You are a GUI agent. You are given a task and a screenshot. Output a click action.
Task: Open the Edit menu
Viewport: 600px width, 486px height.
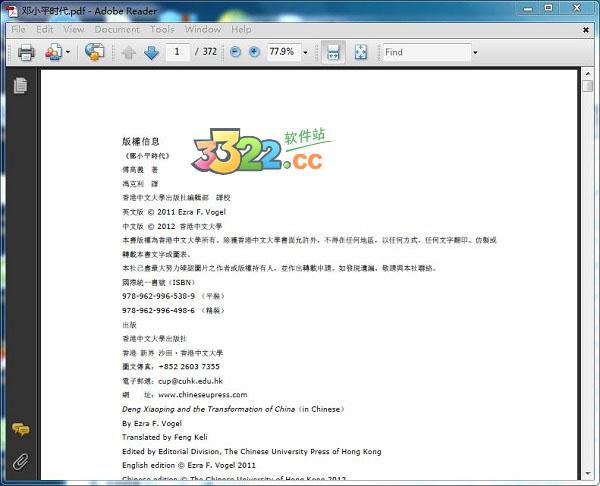click(44, 29)
